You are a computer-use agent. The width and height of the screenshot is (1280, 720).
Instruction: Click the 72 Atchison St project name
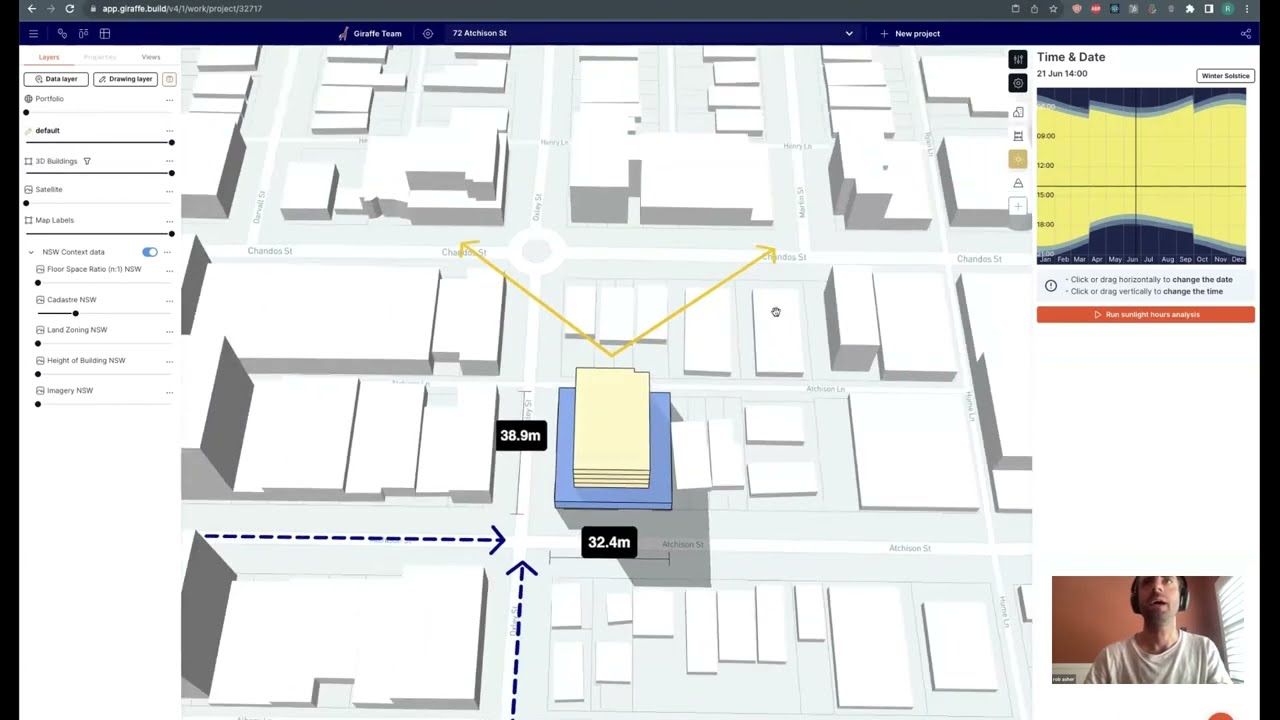click(x=480, y=33)
